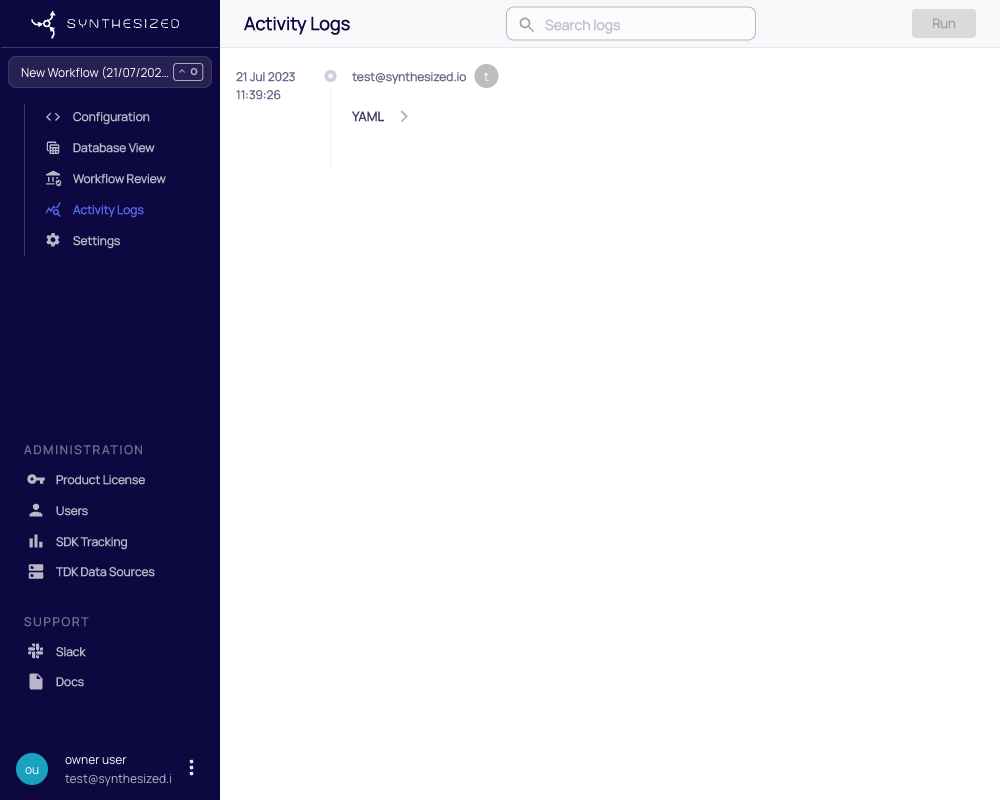Click the Synthesized logo icon
The image size is (1000, 800).
tap(43, 24)
